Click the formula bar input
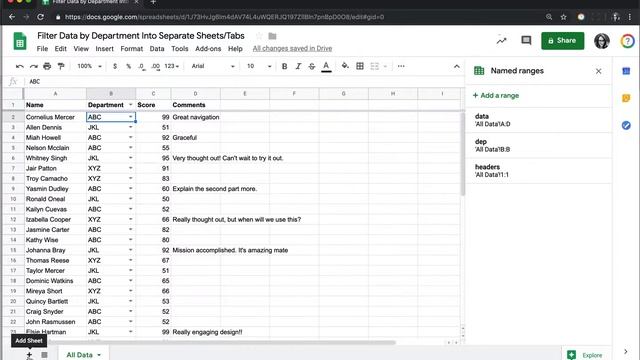640x360 pixels. [245, 82]
